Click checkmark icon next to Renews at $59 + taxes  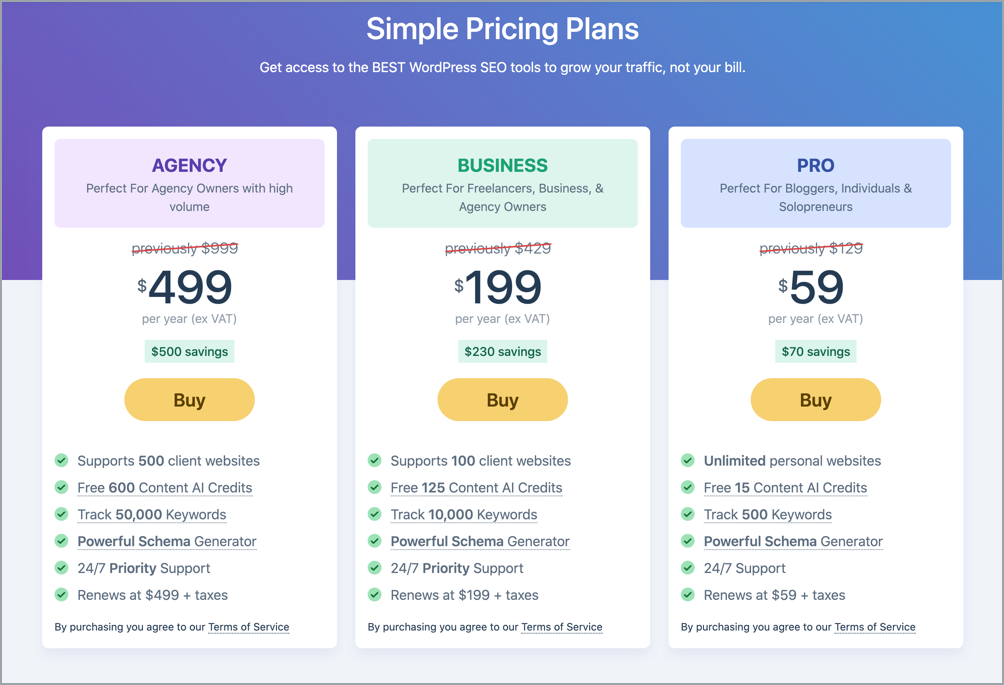[x=688, y=595]
